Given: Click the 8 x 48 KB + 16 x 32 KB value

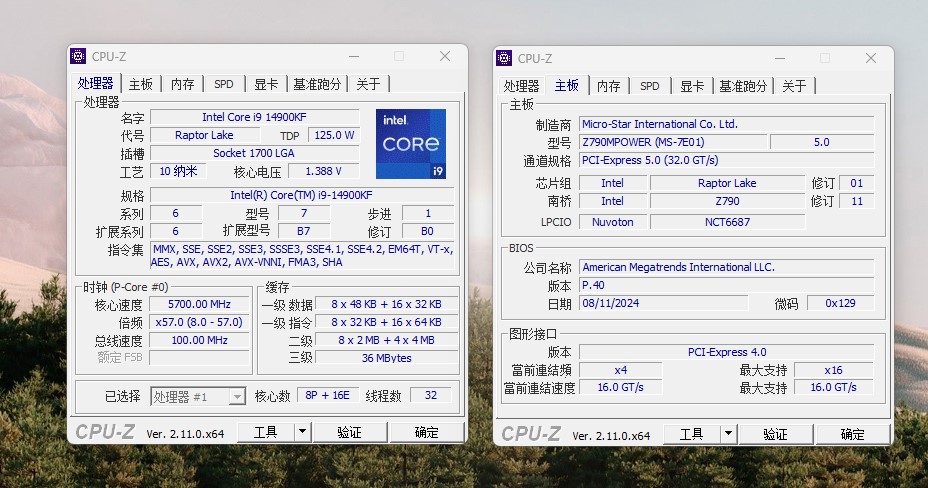Looking at the screenshot, I should [386, 304].
